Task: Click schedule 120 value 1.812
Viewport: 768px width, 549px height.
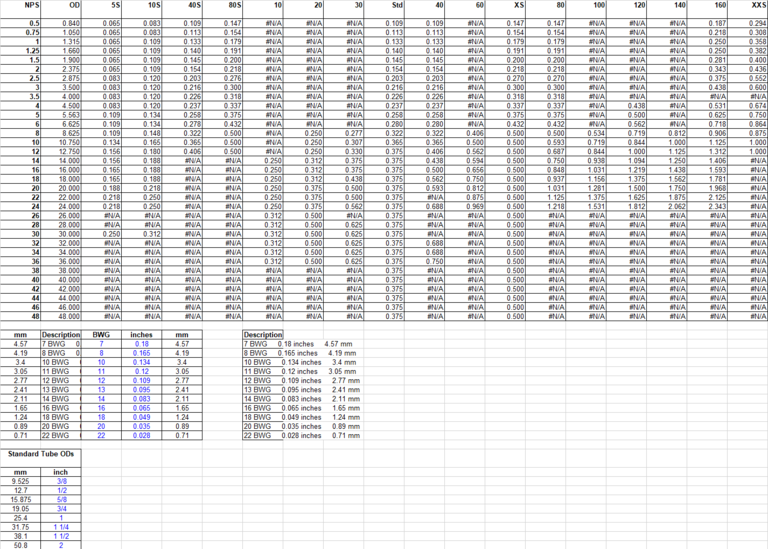Action: [x=626, y=206]
